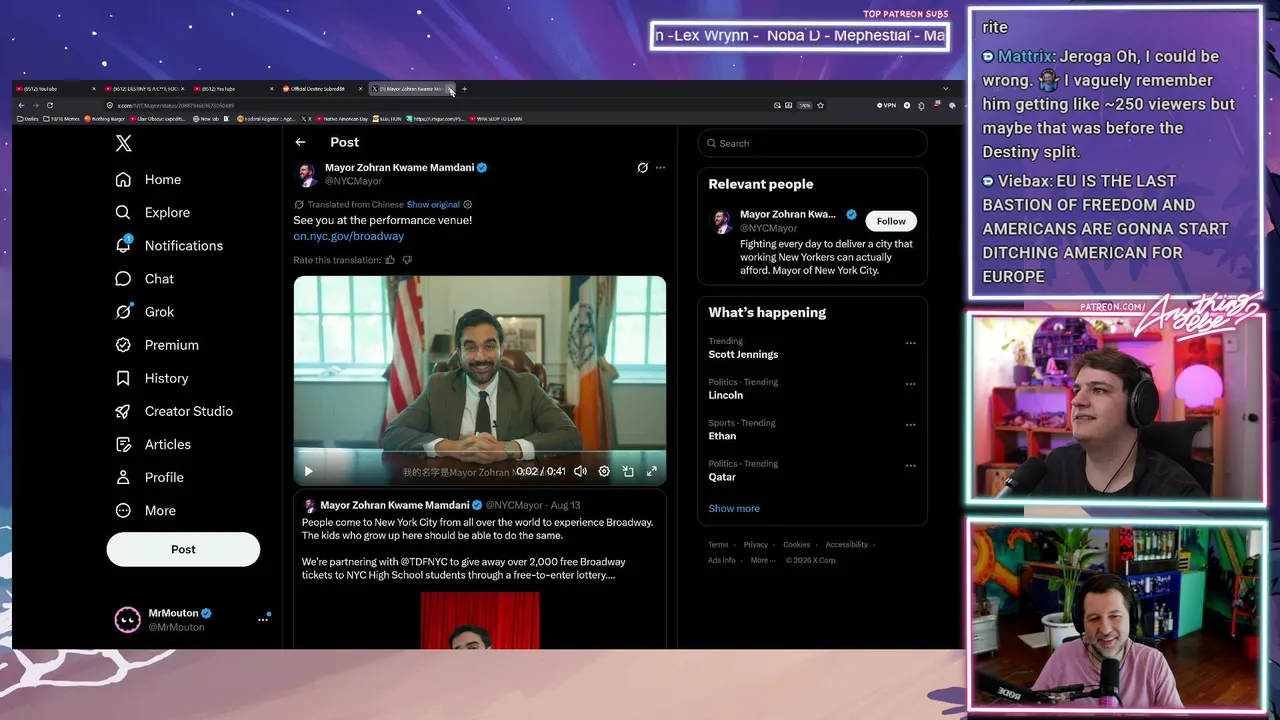Screen dimensions: 1280x720
Task: Follow Mayor Zohran Kwame Mamdani
Action: point(891,221)
